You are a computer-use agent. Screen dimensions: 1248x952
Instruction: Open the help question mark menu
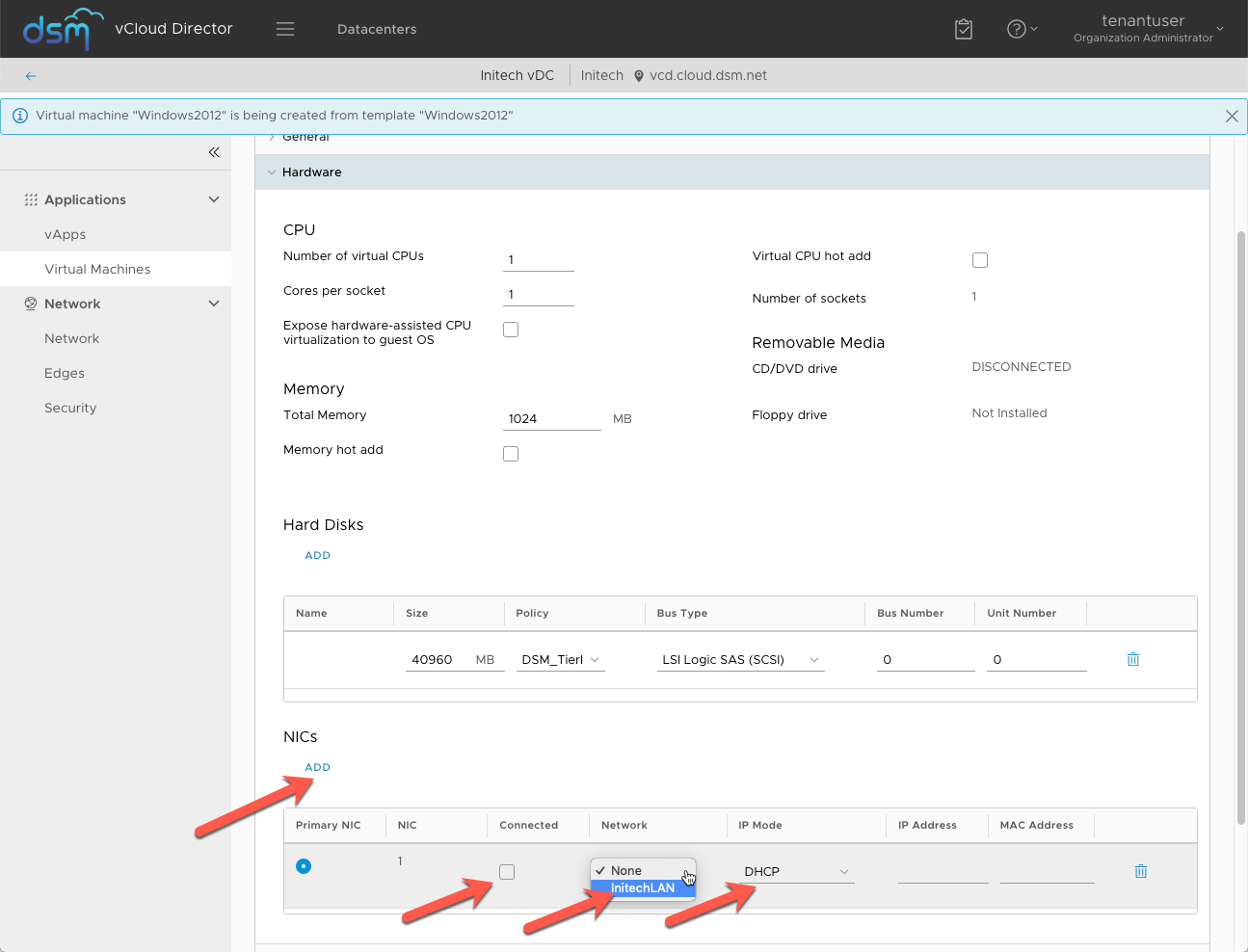click(x=1022, y=29)
